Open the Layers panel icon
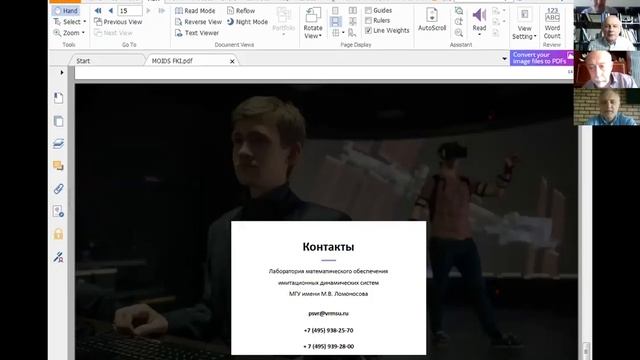 (x=58, y=143)
